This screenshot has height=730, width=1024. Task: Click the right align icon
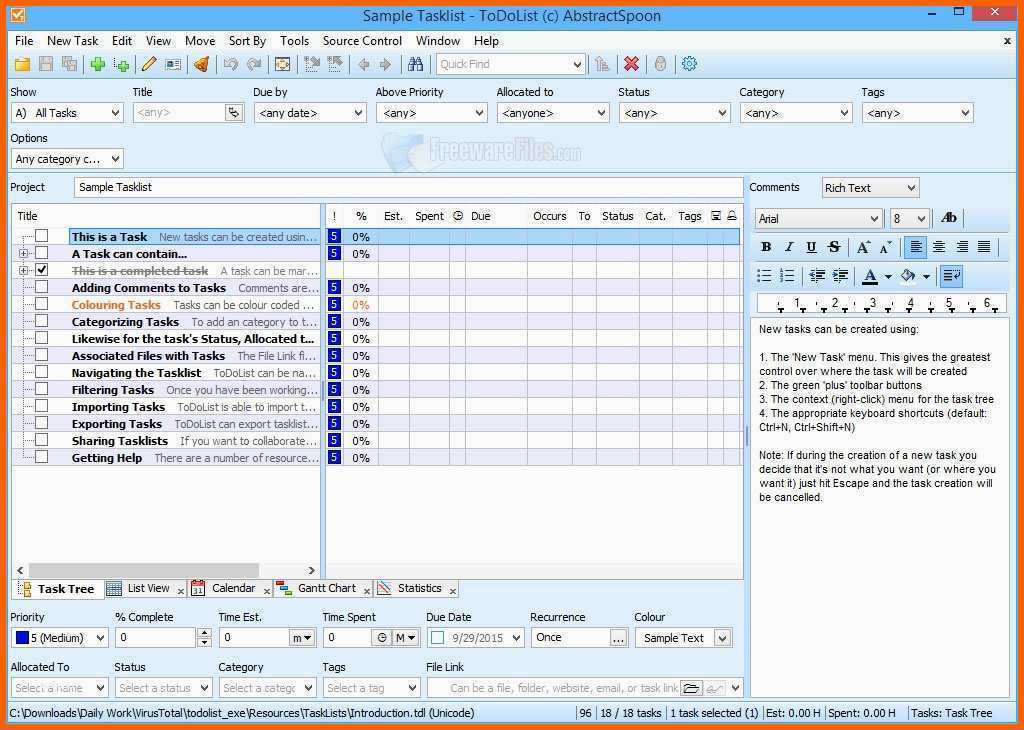click(961, 247)
